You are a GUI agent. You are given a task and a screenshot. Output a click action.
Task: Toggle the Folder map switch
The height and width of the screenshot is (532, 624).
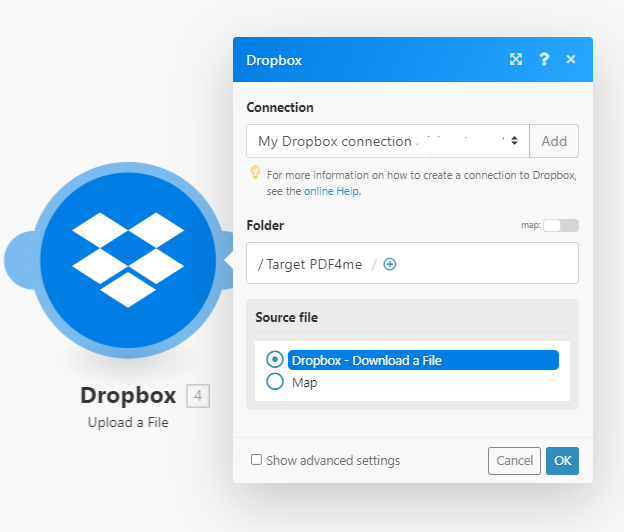tap(561, 225)
